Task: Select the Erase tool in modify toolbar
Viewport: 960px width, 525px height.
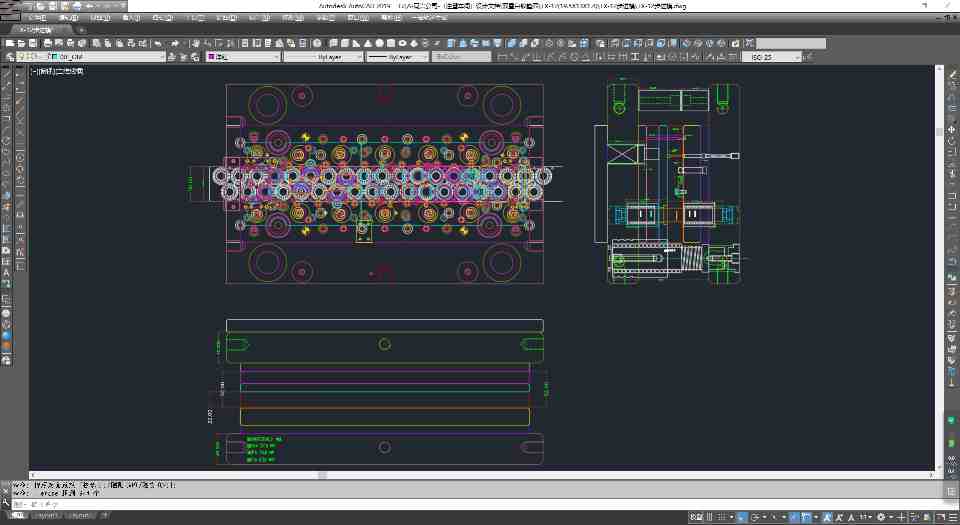Action: click(x=952, y=74)
